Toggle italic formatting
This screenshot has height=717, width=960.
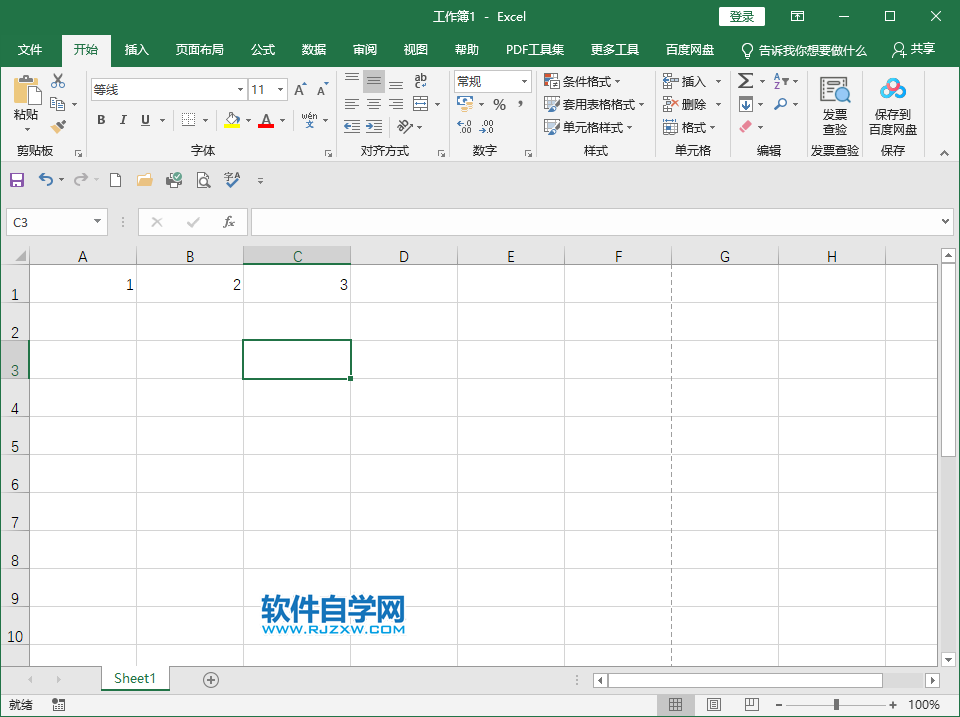123,119
